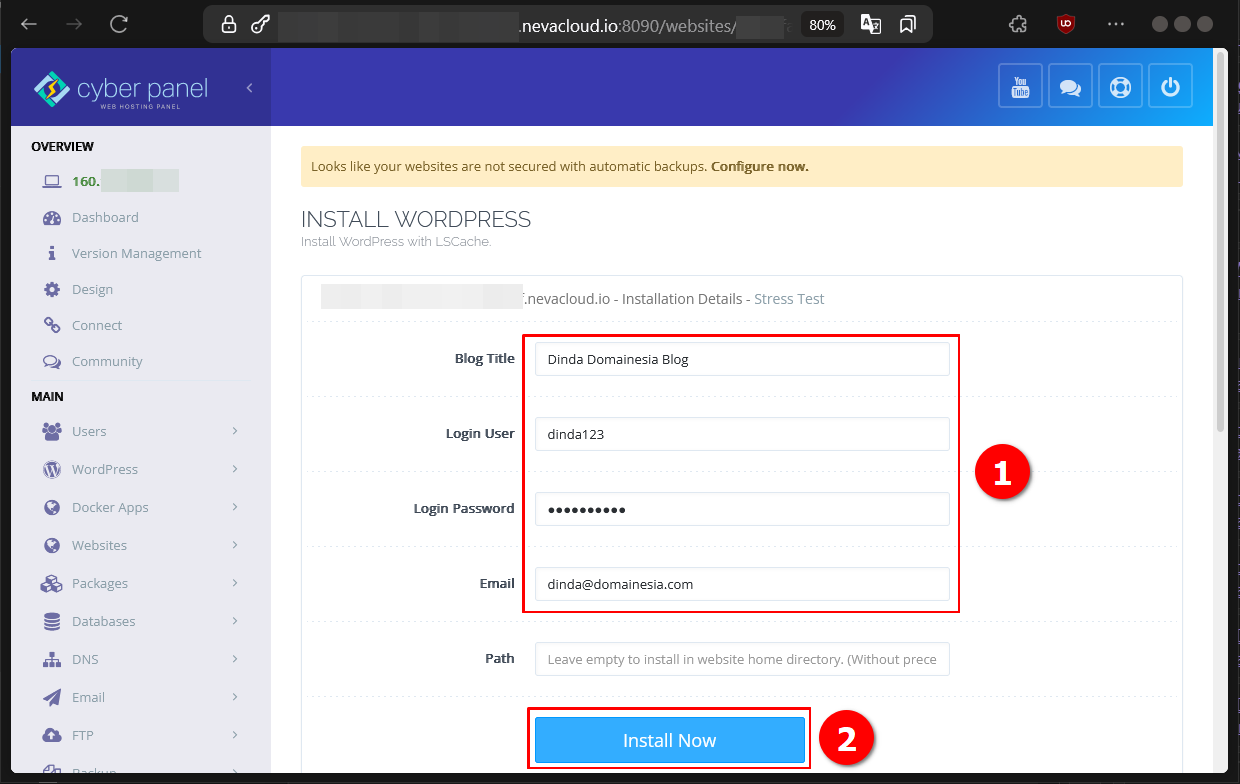Click the Blog Title field
Image resolution: width=1240 pixels, height=784 pixels.
(x=742, y=359)
